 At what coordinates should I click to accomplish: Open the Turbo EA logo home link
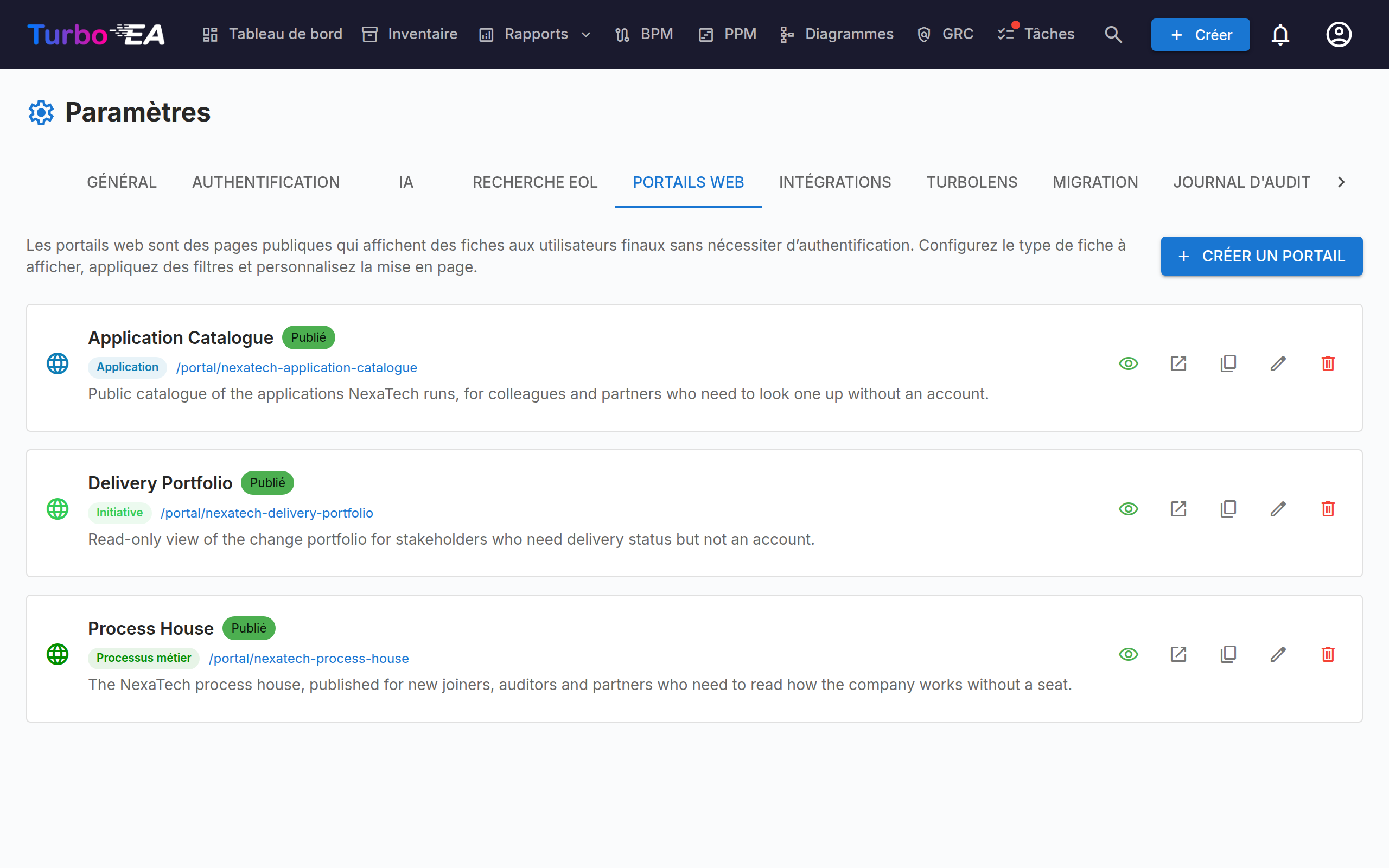click(96, 34)
